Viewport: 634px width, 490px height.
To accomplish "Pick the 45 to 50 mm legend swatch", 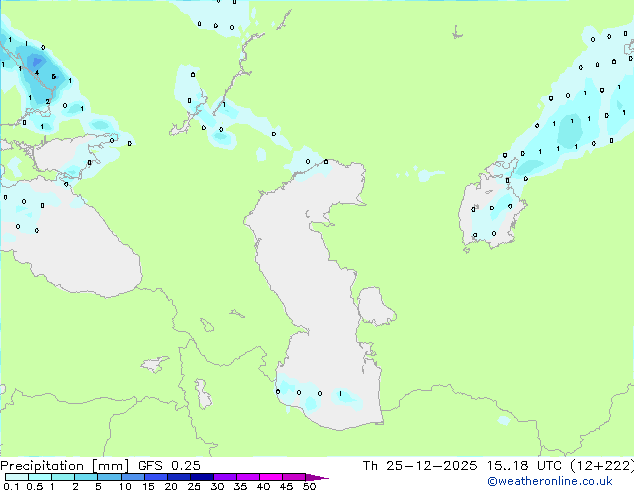I will coord(294,477).
